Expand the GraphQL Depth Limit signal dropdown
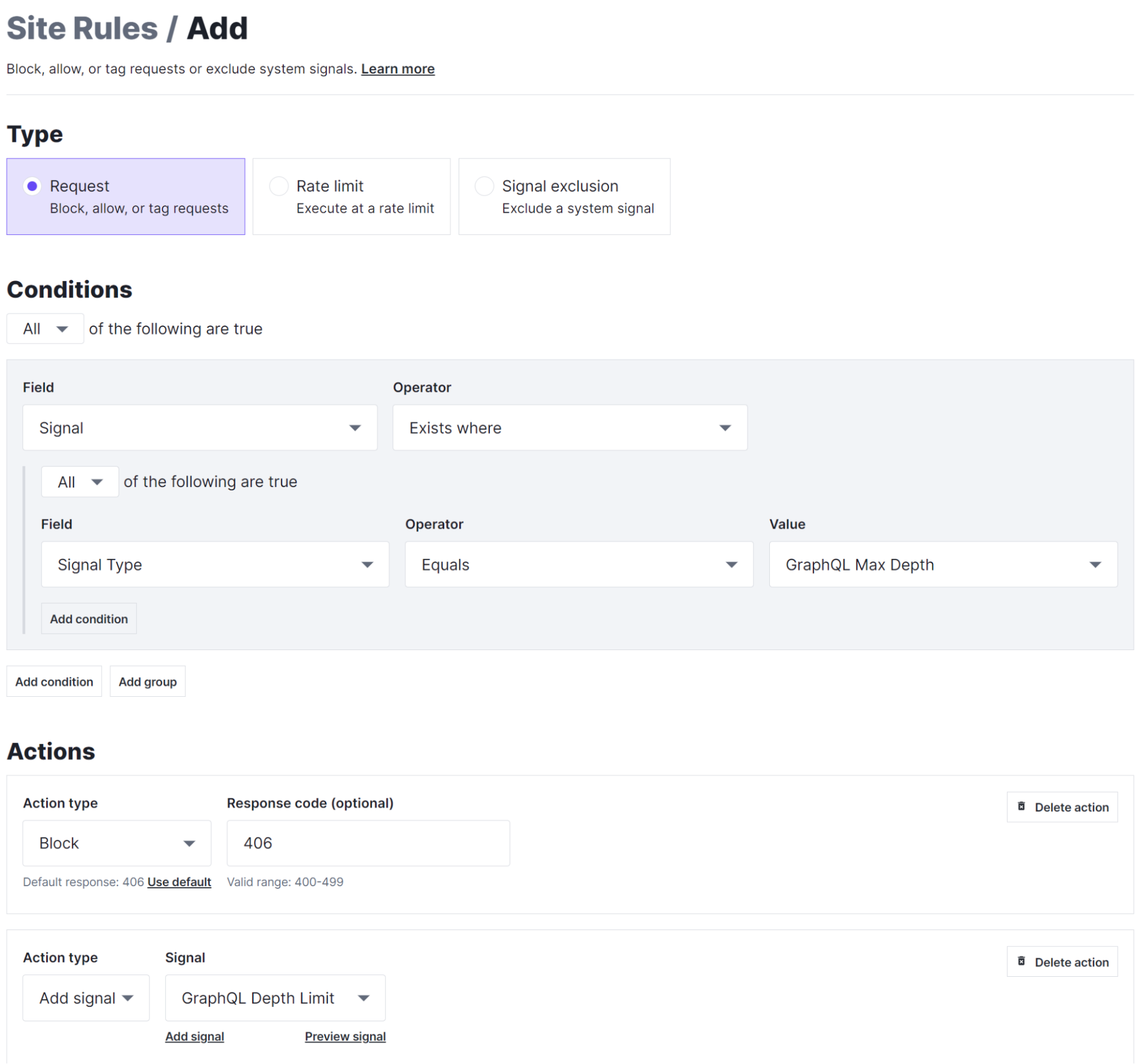 click(275, 998)
